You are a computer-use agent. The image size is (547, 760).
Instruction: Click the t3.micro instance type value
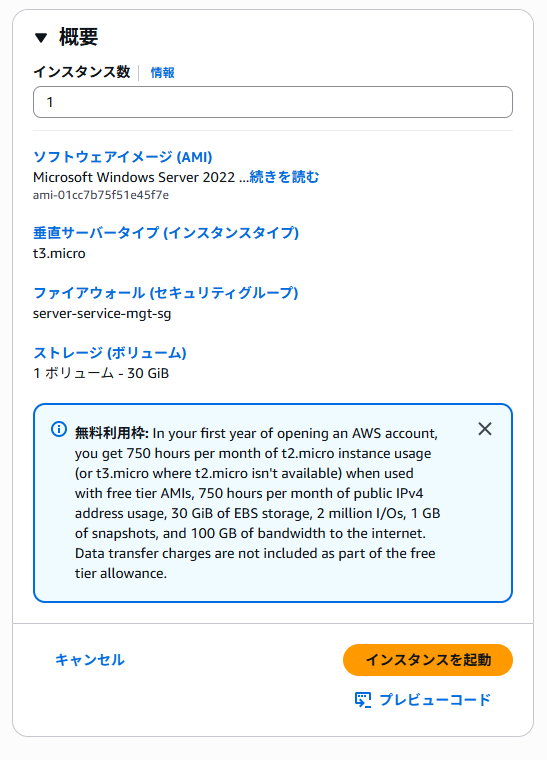pos(59,253)
